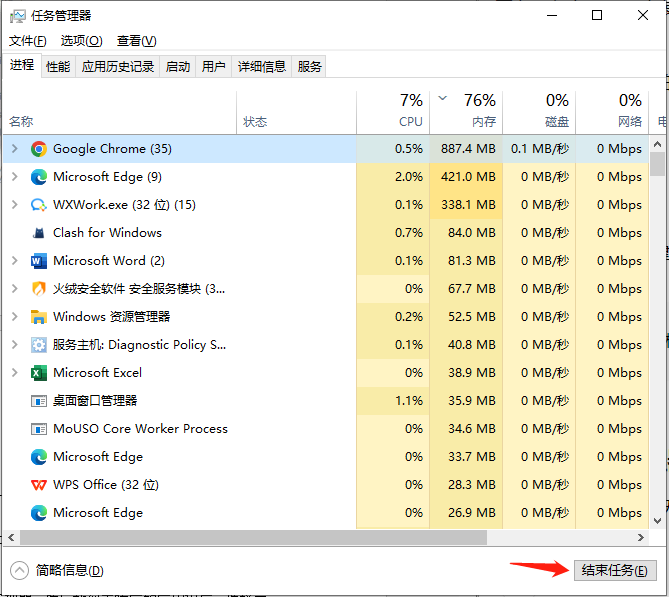
Task: Minimize the 任务管理器 window
Action: coord(552,16)
